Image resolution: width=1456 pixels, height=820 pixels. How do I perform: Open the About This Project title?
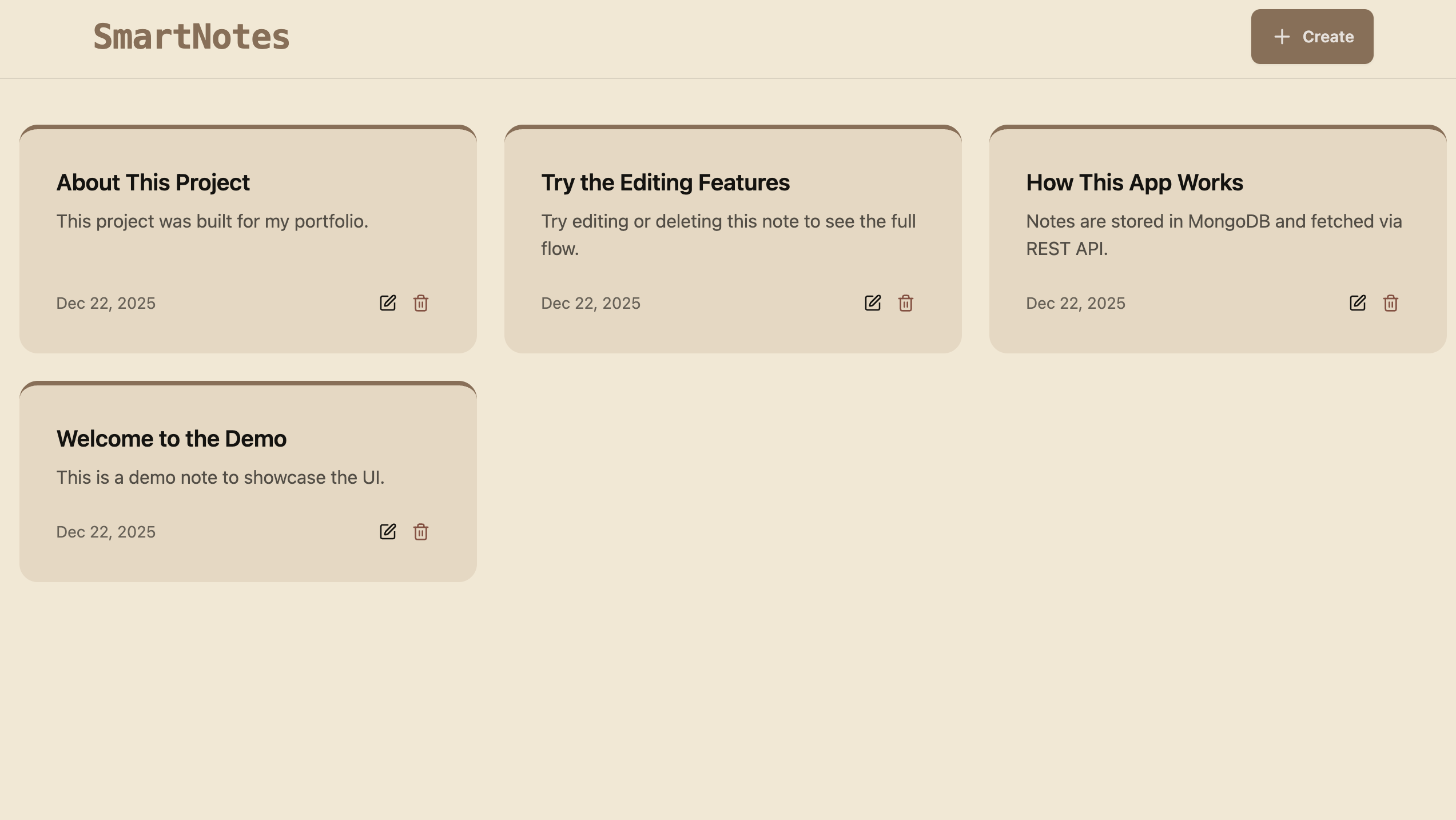tap(153, 182)
